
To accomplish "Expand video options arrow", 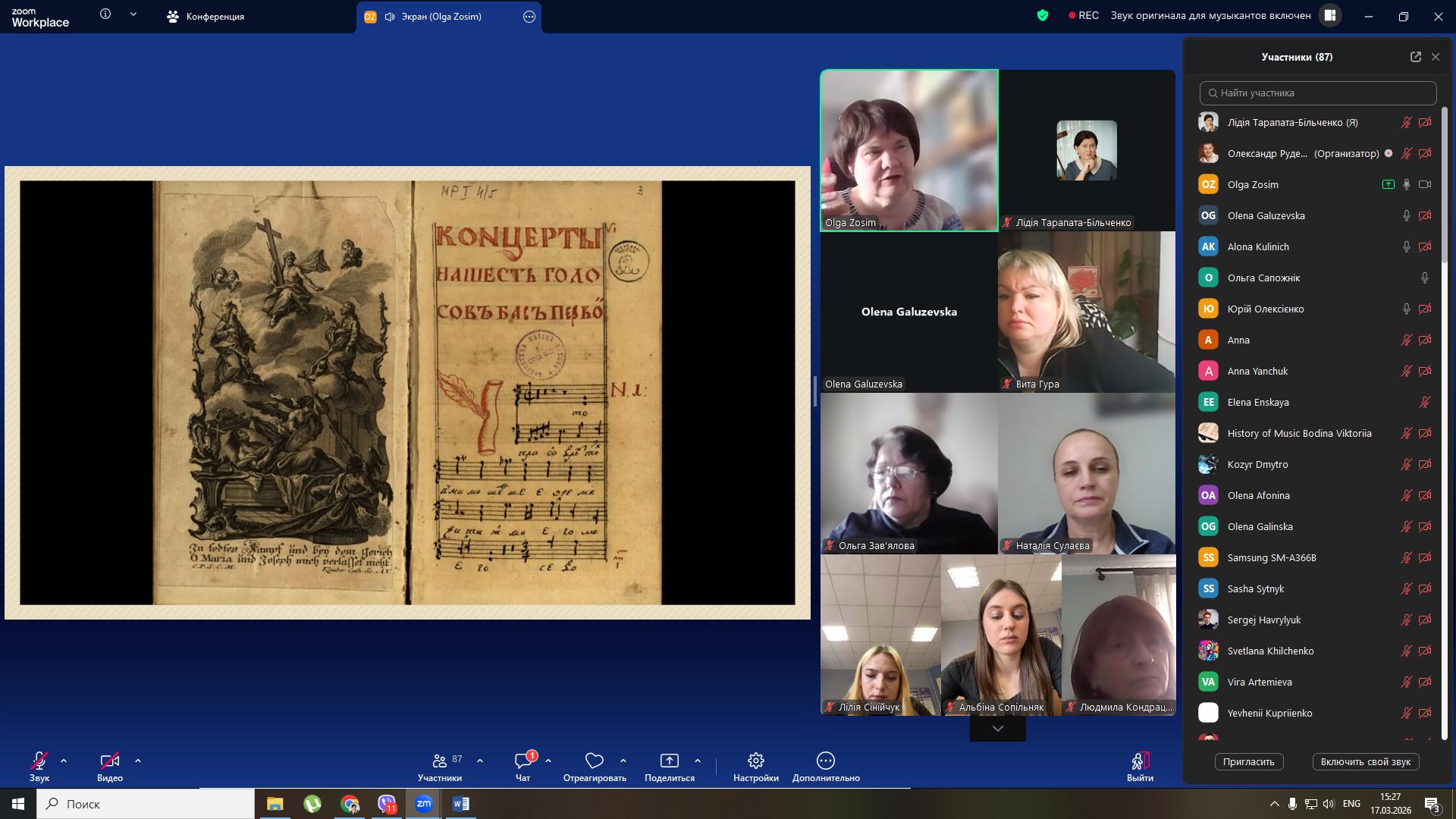I will (x=137, y=761).
